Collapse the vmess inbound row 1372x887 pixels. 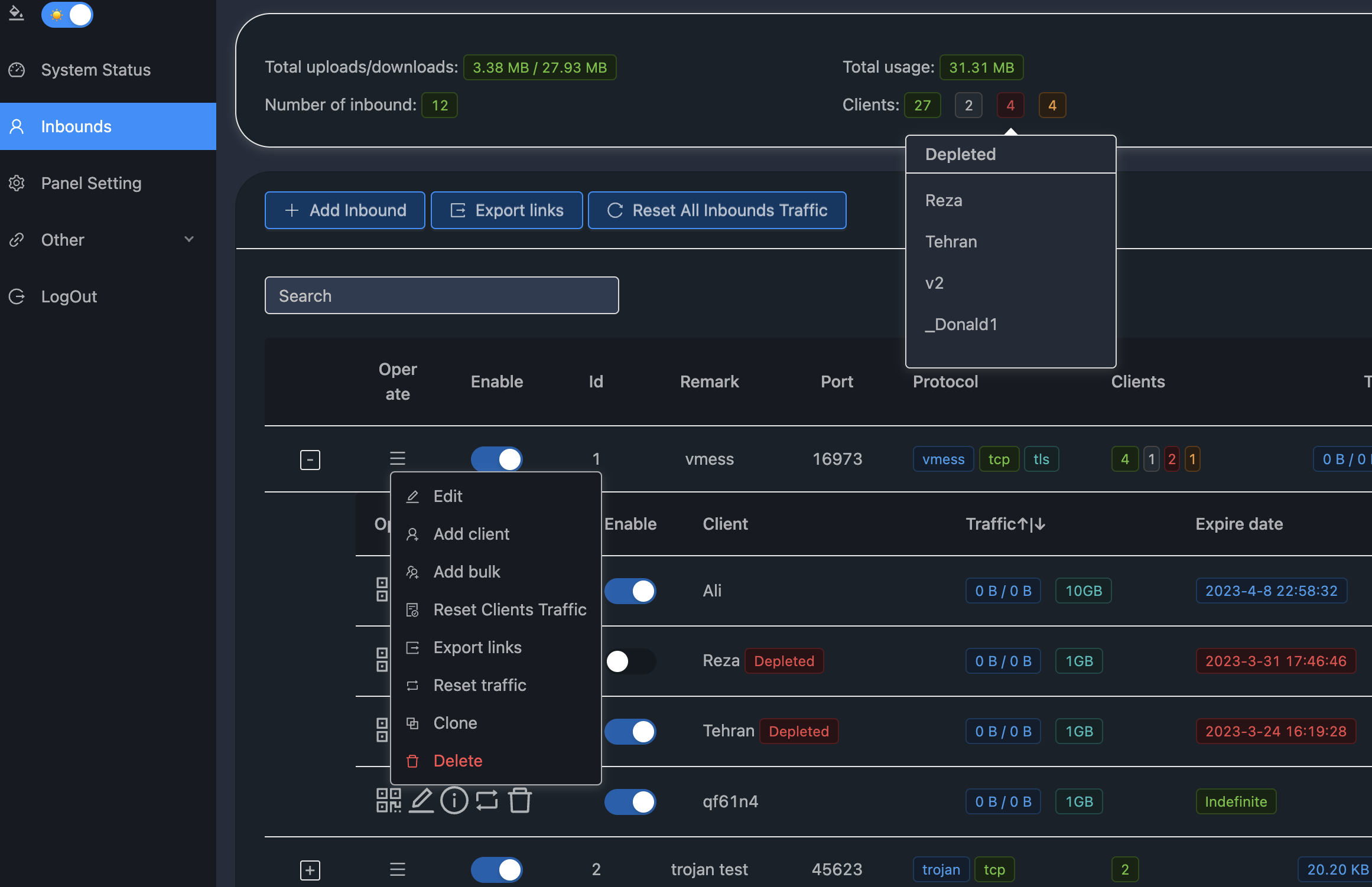[x=310, y=459]
